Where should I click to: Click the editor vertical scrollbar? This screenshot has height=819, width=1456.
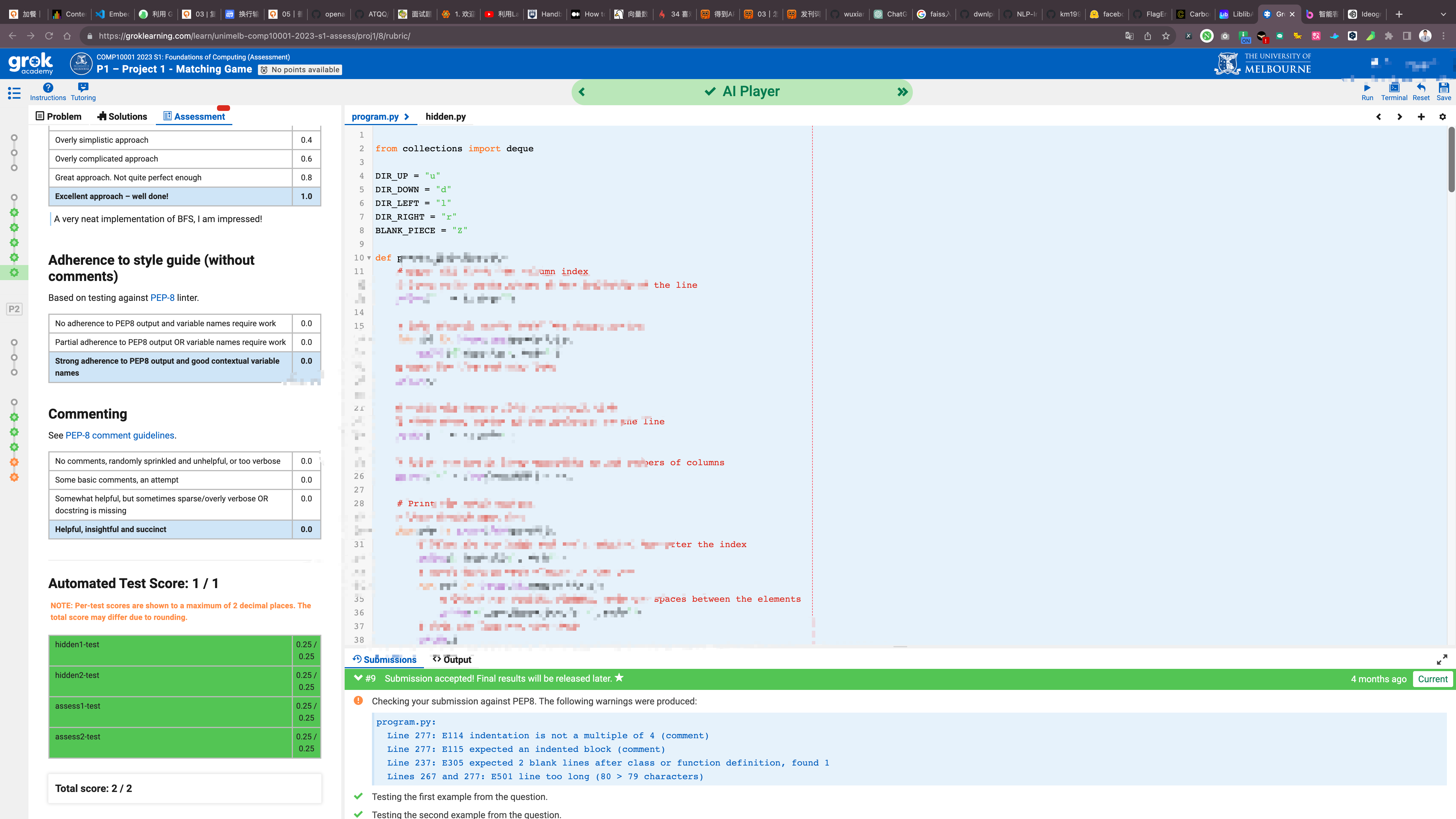click(x=1451, y=159)
